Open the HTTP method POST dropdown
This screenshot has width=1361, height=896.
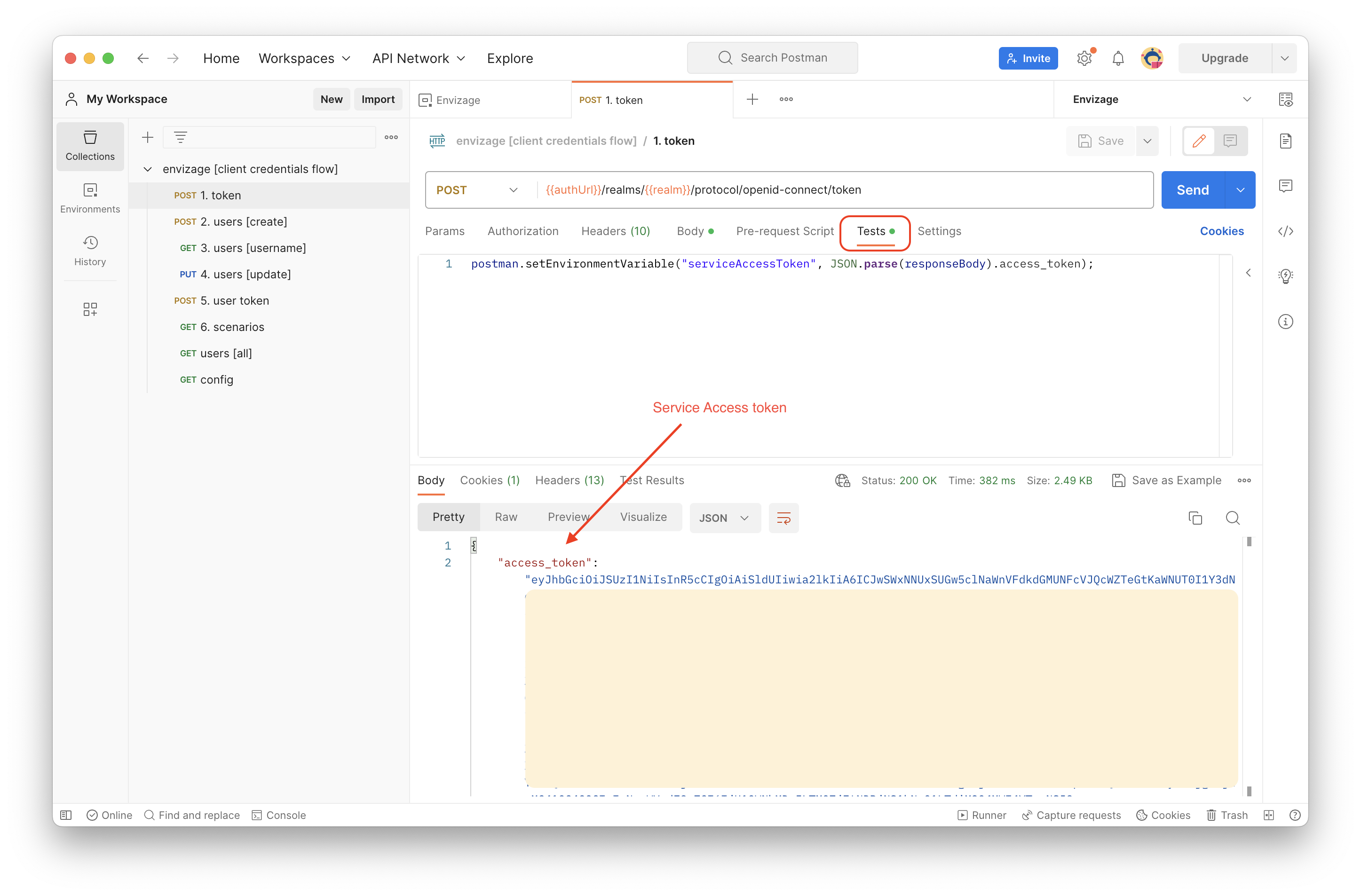point(477,190)
